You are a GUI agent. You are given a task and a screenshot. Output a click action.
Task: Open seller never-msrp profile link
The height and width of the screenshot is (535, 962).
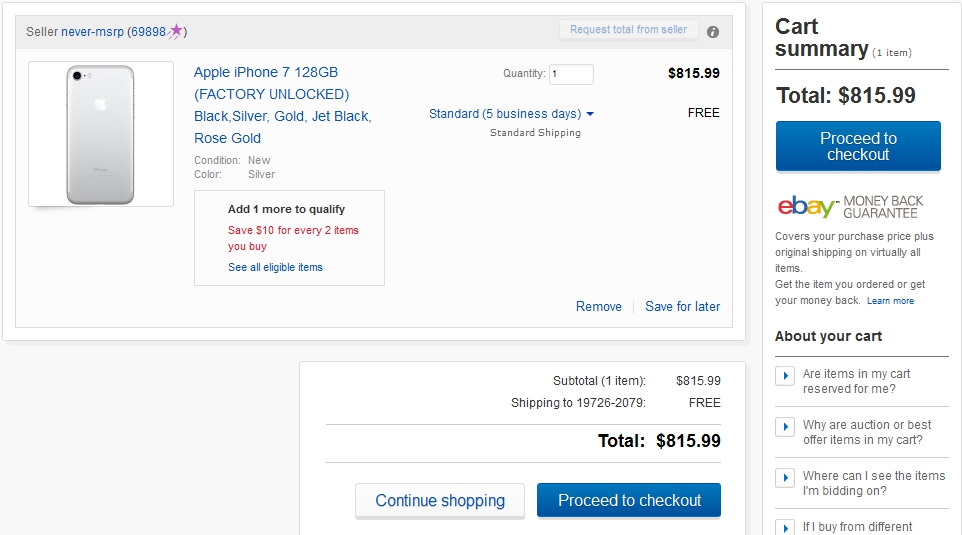[x=92, y=31]
